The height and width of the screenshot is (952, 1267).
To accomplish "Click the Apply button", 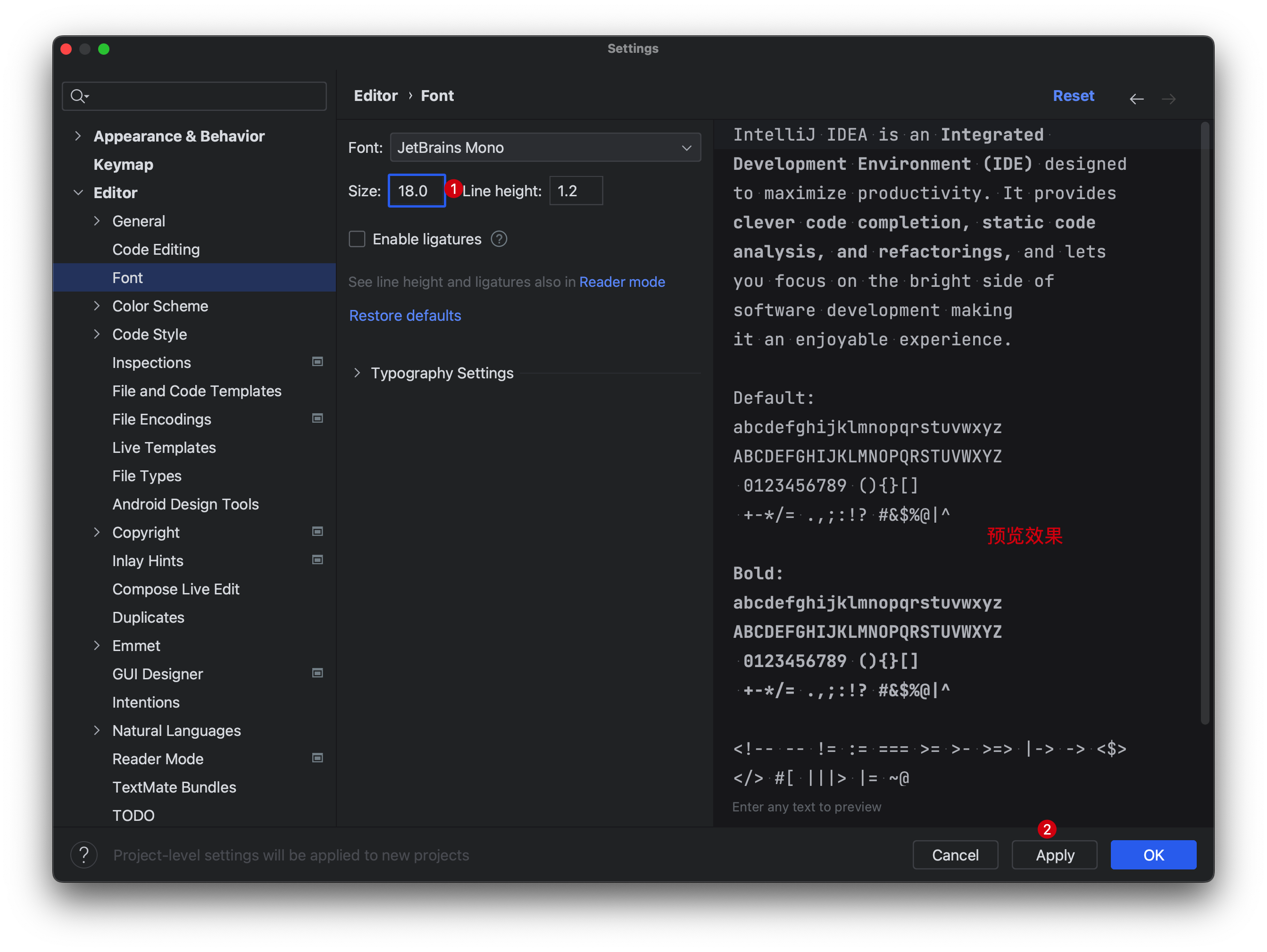I will coord(1055,855).
